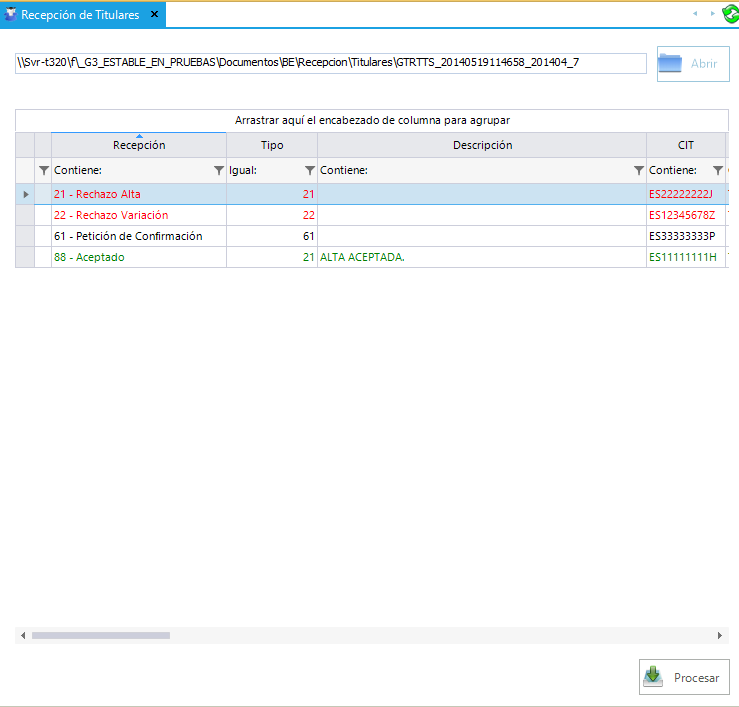Click Tipo cell 22 in Rechazo Variación row
The height and width of the screenshot is (707, 739).
click(272, 215)
